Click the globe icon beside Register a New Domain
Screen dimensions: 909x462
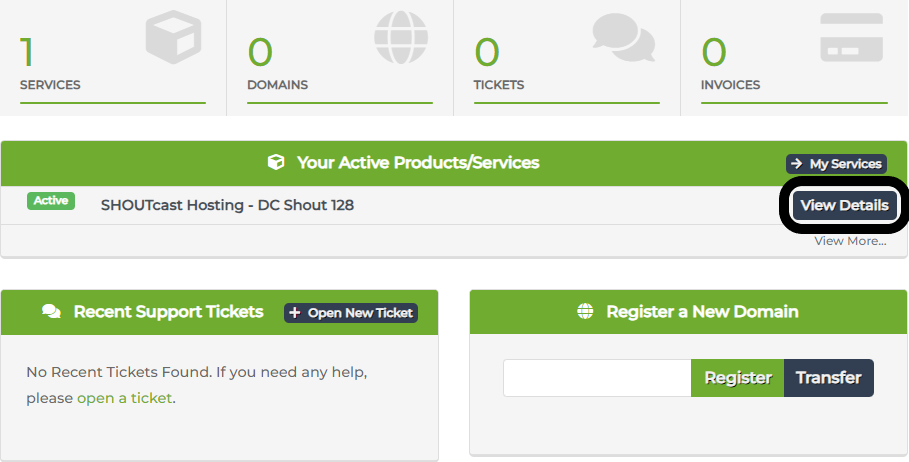point(586,311)
